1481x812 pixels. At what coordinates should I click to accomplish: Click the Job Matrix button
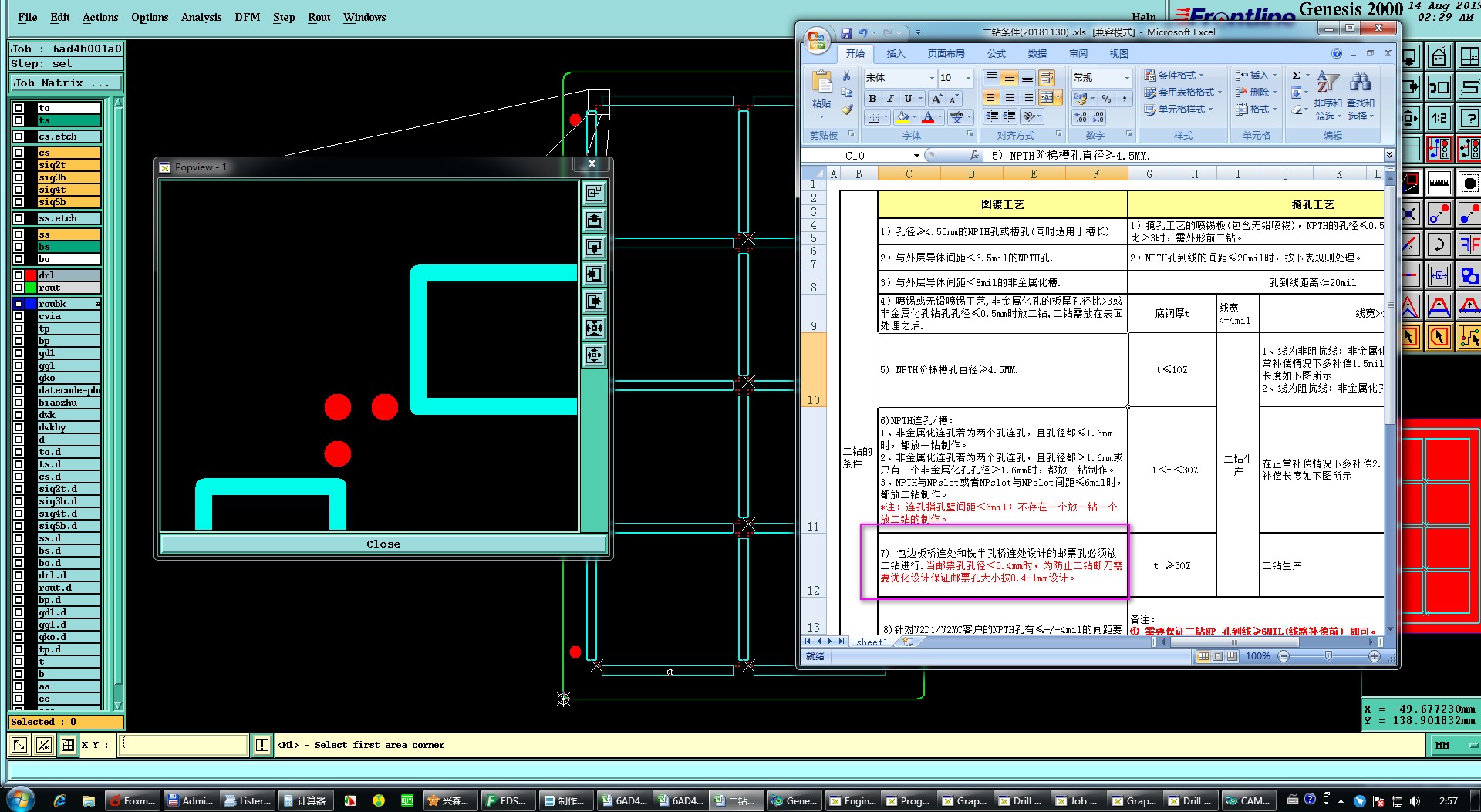[66, 83]
